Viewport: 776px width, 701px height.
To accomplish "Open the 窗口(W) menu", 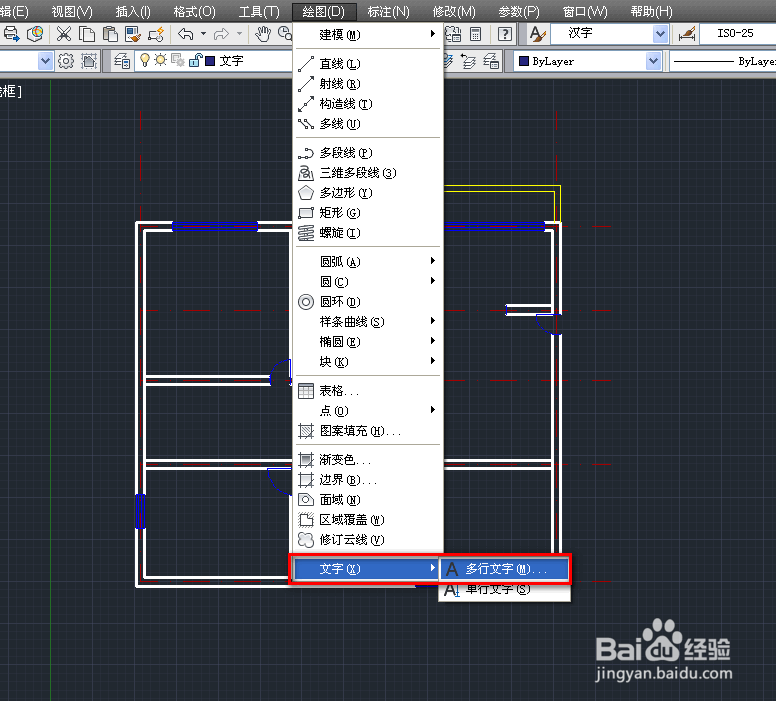I will (585, 11).
